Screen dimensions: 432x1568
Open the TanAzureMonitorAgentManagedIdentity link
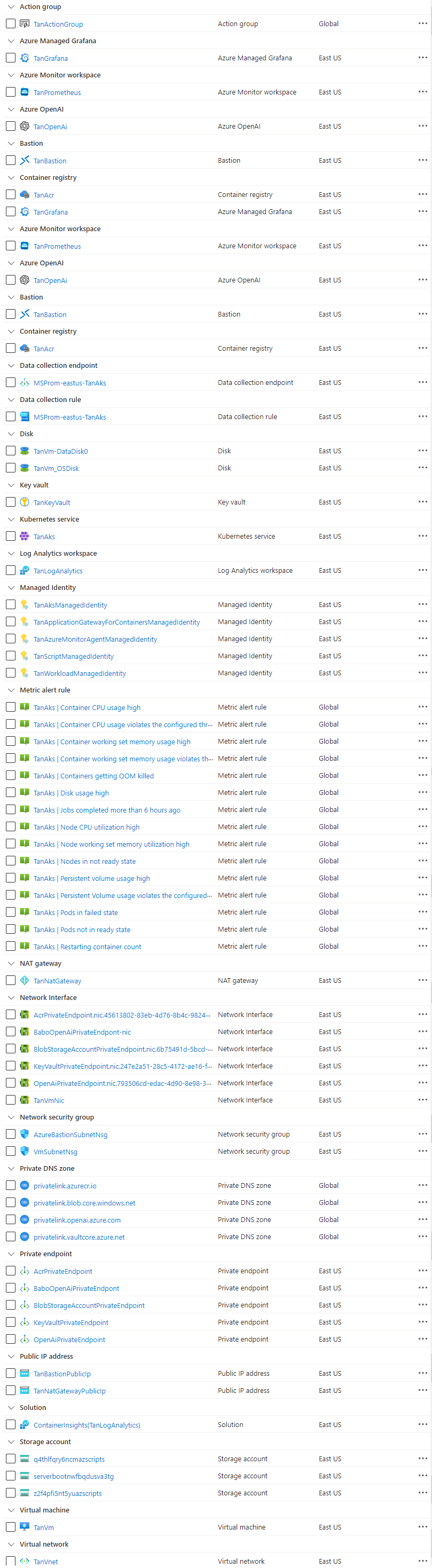[95, 639]
